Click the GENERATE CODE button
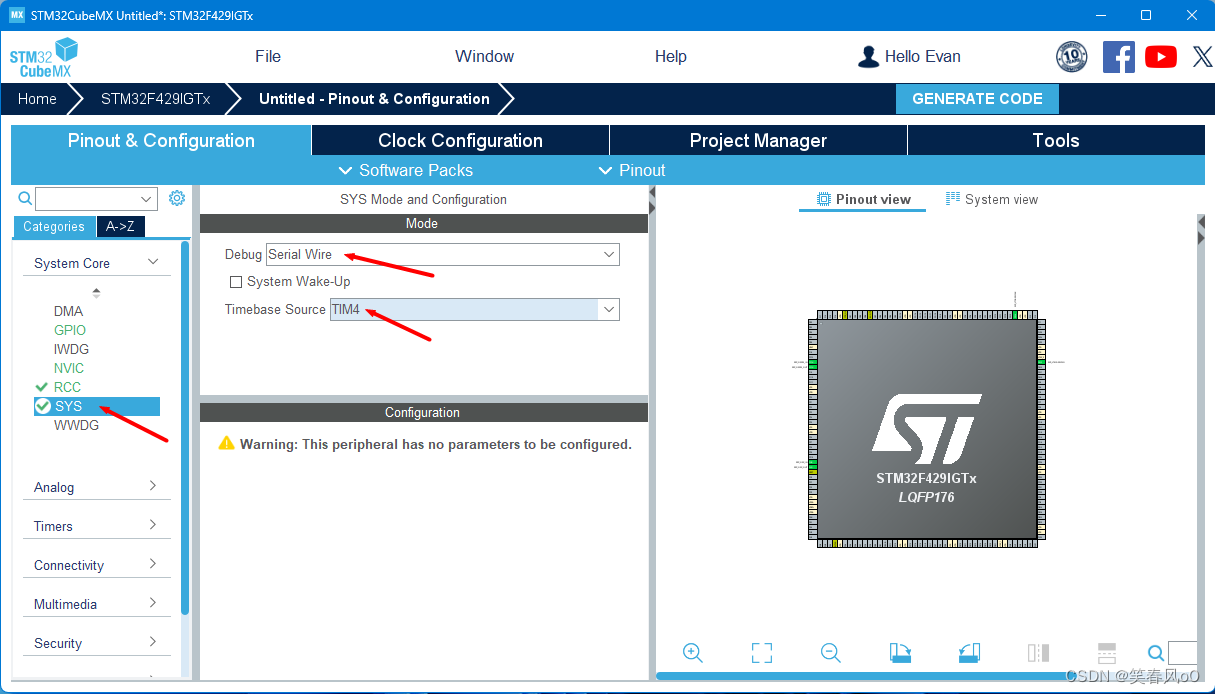Viewport: 1215px width, 694px height. (977, 99)
